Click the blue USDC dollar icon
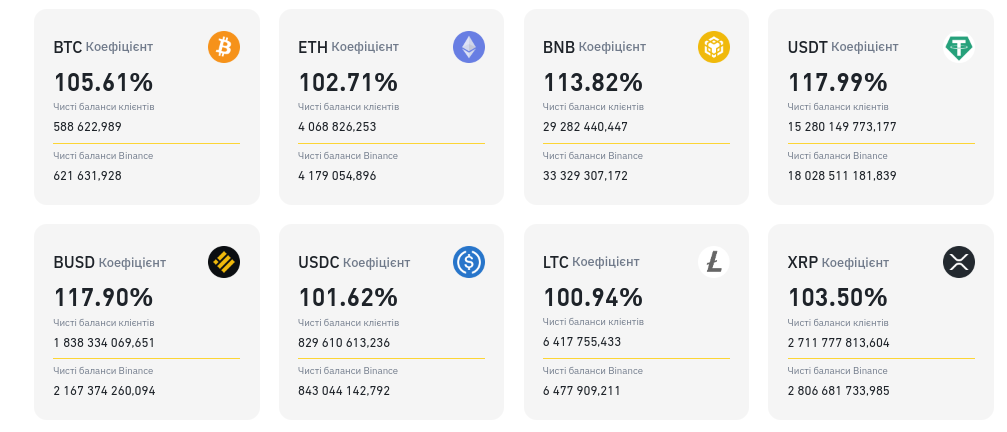The height and width of the screenshot is (432, 1007). (x=469, y=262)
